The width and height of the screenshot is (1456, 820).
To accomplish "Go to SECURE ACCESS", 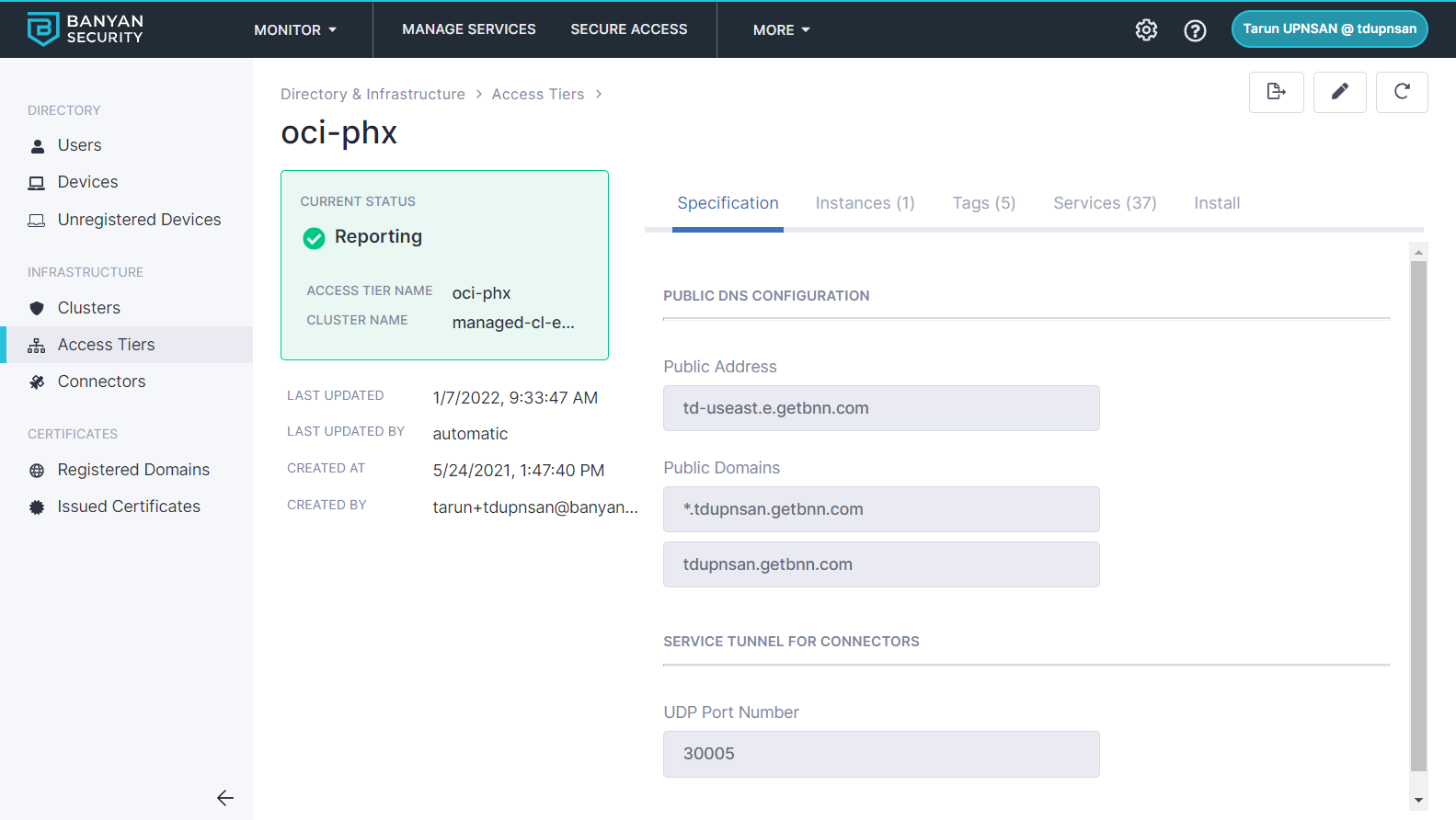I will point(629,29).
